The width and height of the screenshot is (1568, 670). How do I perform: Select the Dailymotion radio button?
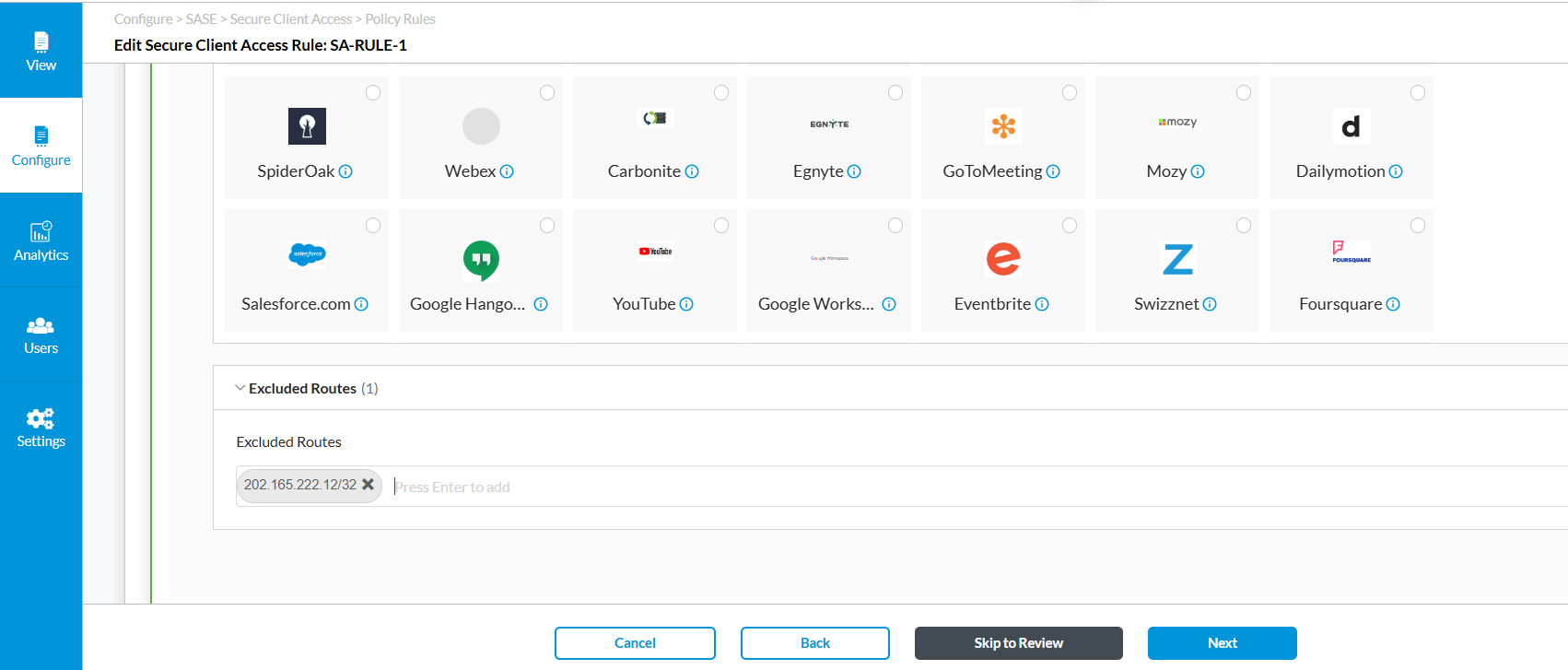[x=1418, y=92]
